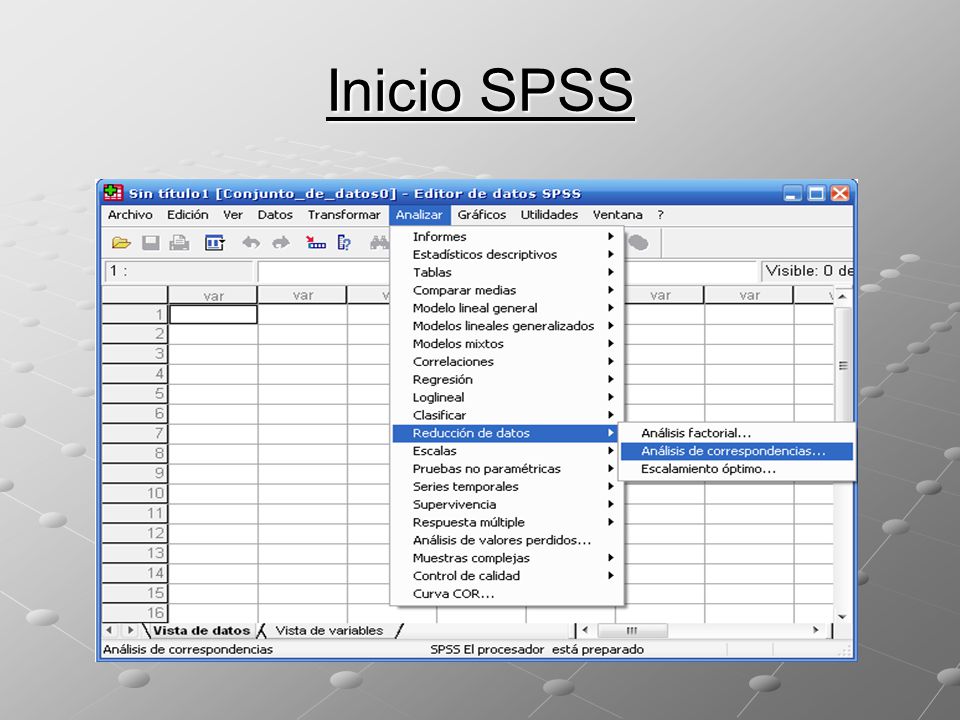Open the Ver menu

[x=233, y=215]
